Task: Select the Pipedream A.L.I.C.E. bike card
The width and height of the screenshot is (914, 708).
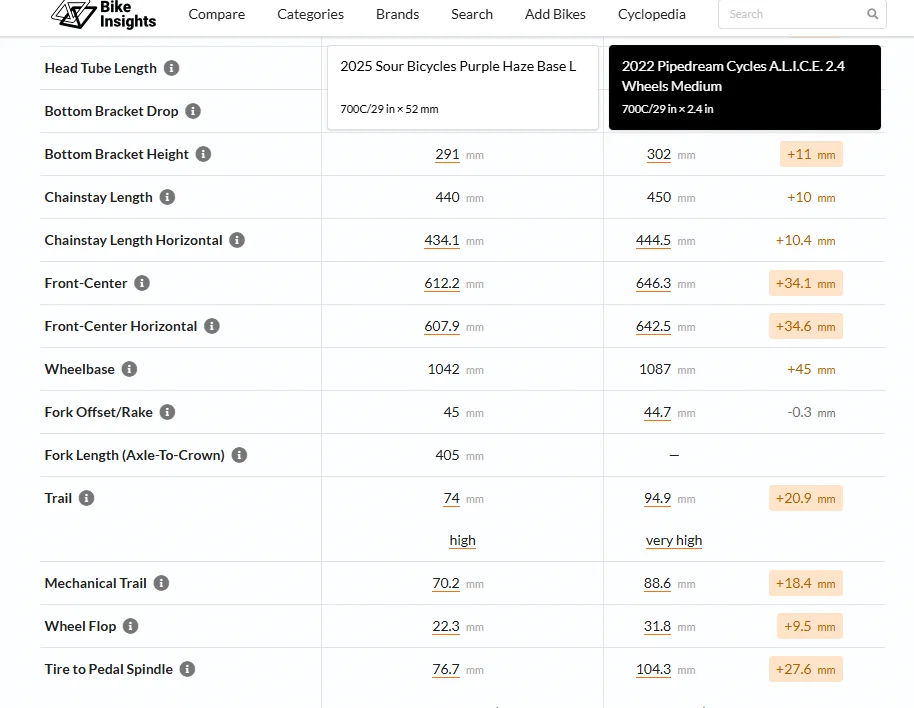Action: pyautogui.click(x=744, y=87)
